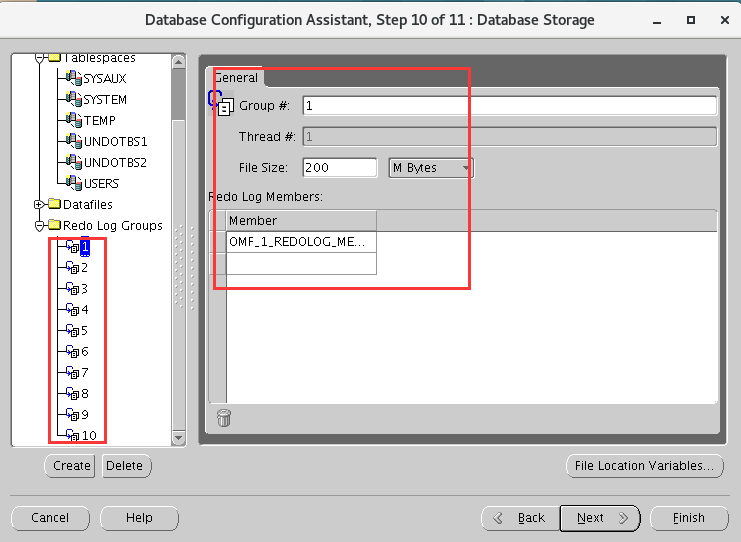This screenshot has width=741, height=542.
Task: Select the SYSTEM tablespace icon
Action: click(x=73, y=99)
